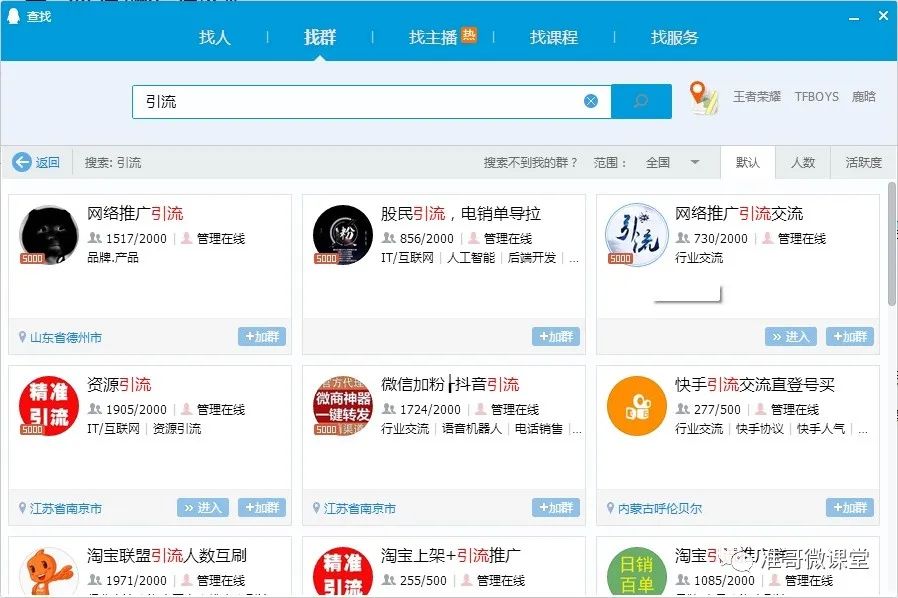Click 加群 for 资源引流 group

click(262, 507)
